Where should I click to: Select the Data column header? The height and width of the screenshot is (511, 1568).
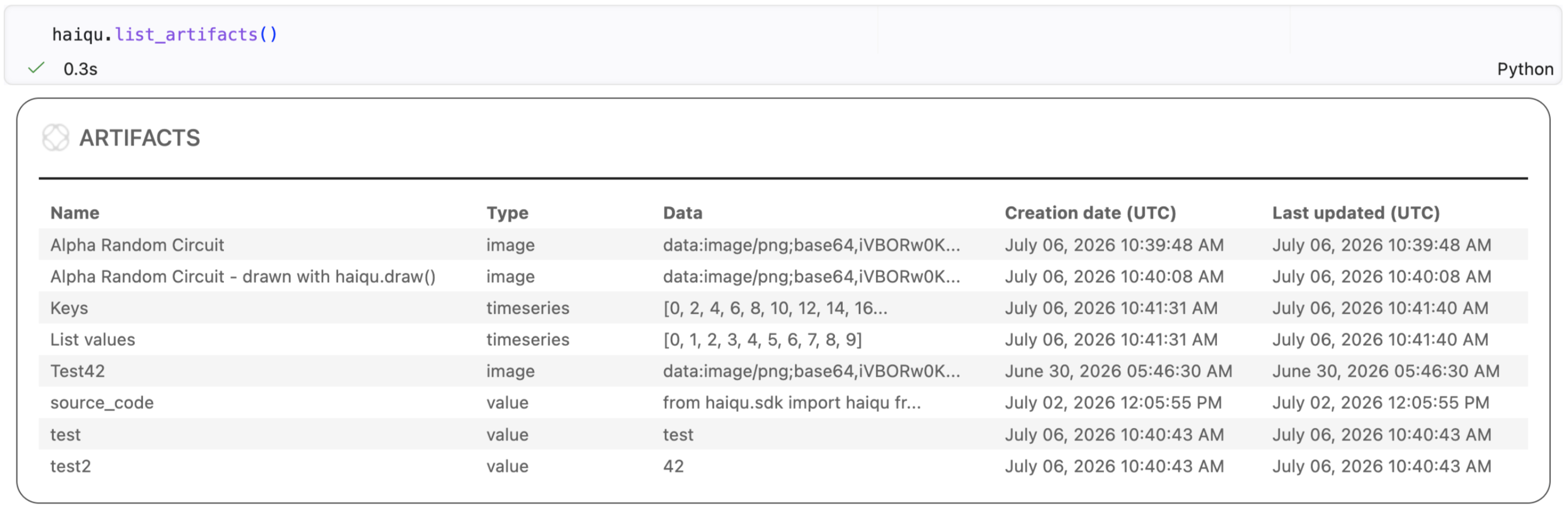point(683,213)
